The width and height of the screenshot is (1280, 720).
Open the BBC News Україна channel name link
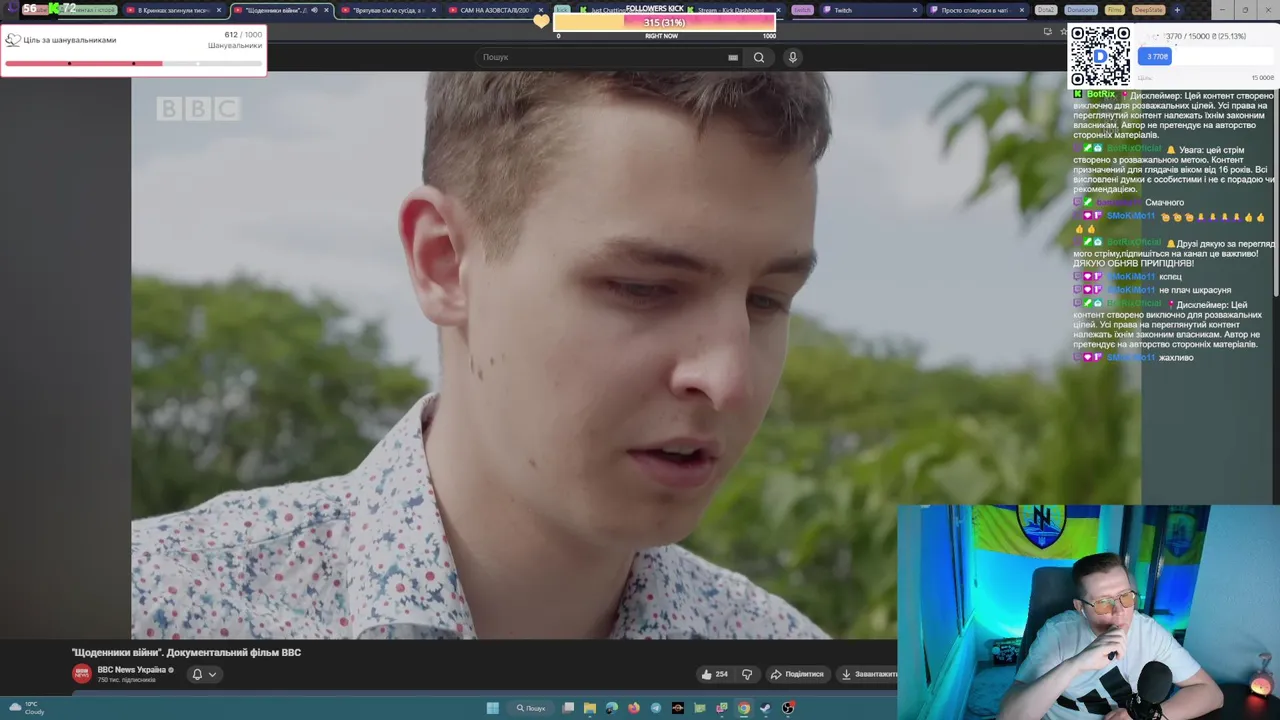click(x=132, y=670)
